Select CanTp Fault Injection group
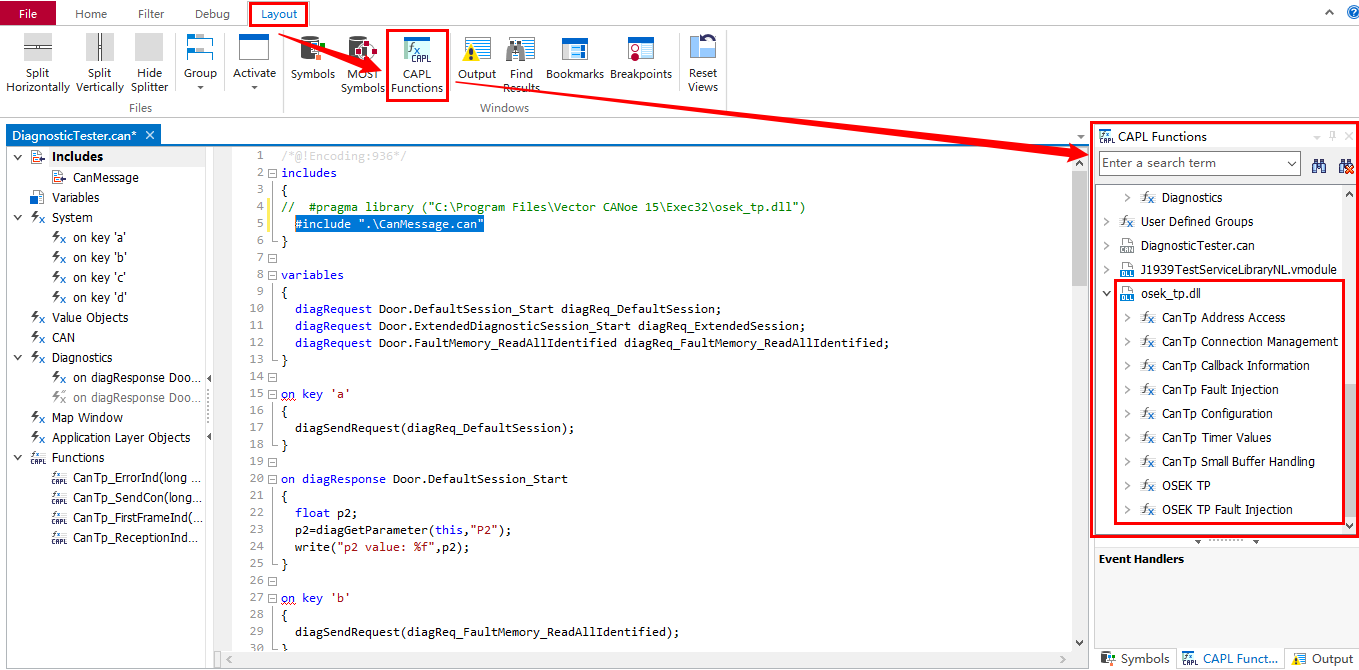The height and width of the screenshot is (670, 1359). pyautogui.click(x=1220, y=390)
